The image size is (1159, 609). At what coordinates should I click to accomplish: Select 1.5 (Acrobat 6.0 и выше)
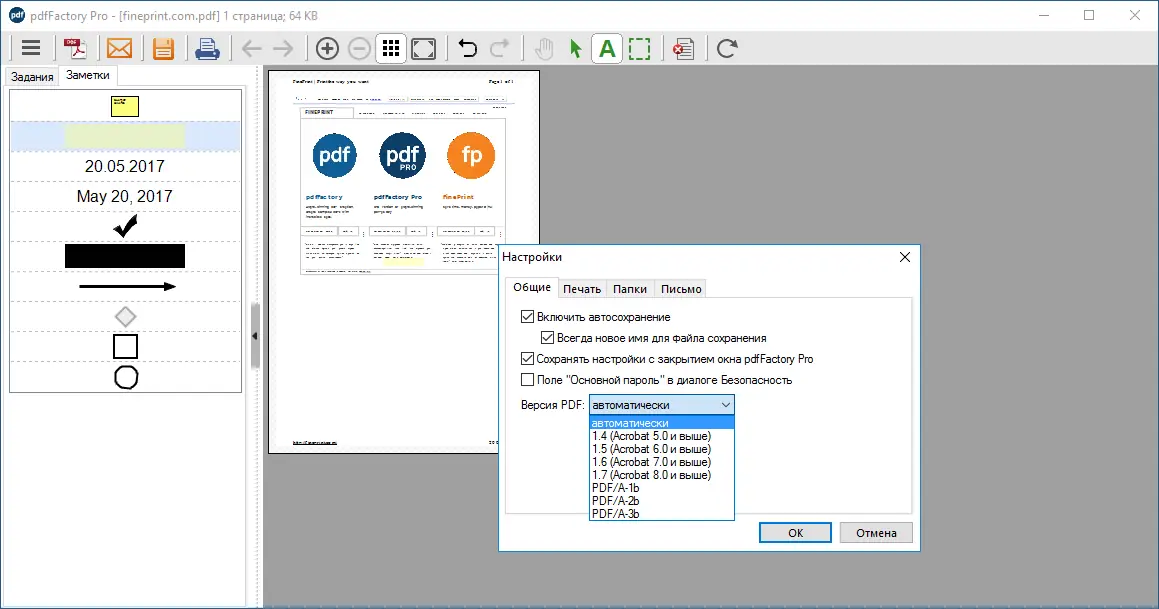pos(662,449)
